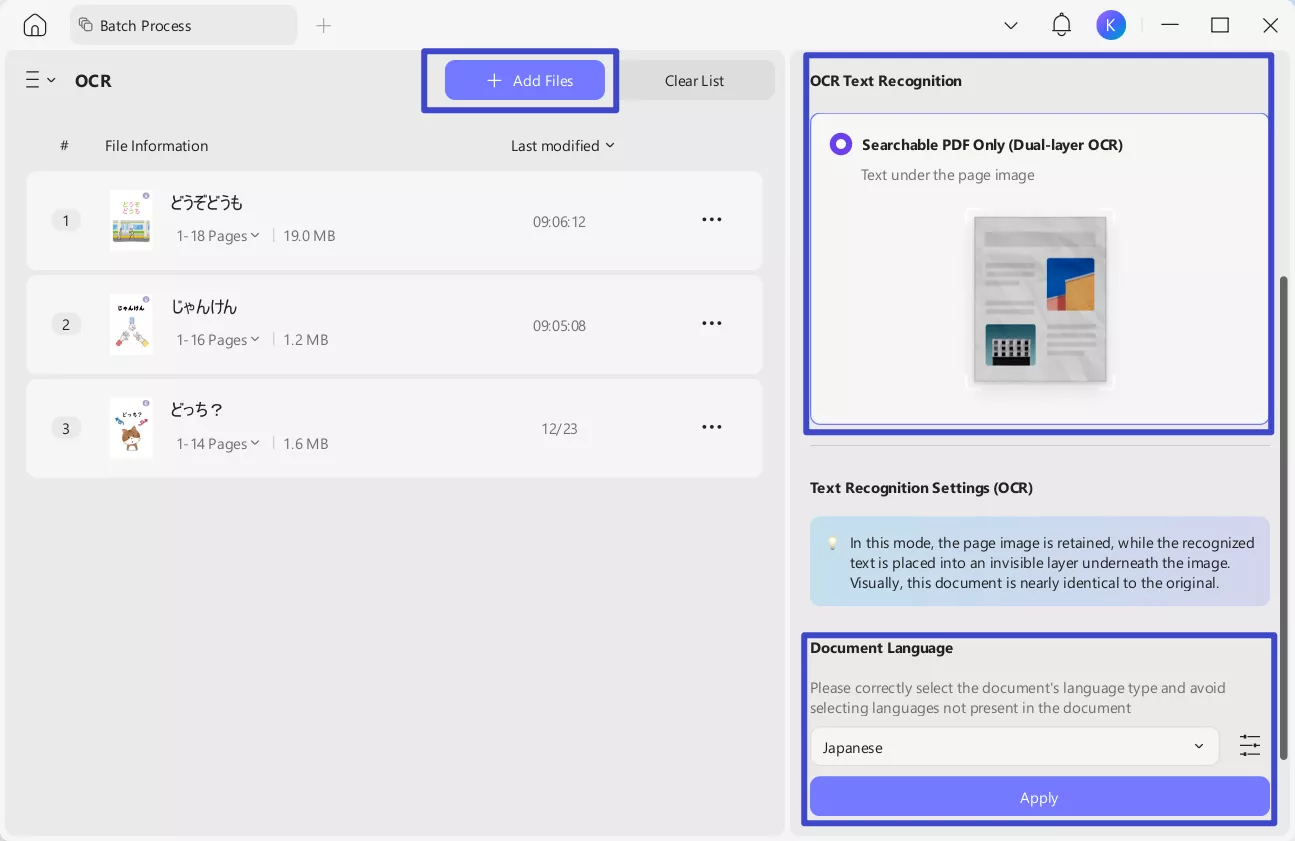Open the Last modified sort dropdown
The image size is (1295, 841).
point(562,146)
